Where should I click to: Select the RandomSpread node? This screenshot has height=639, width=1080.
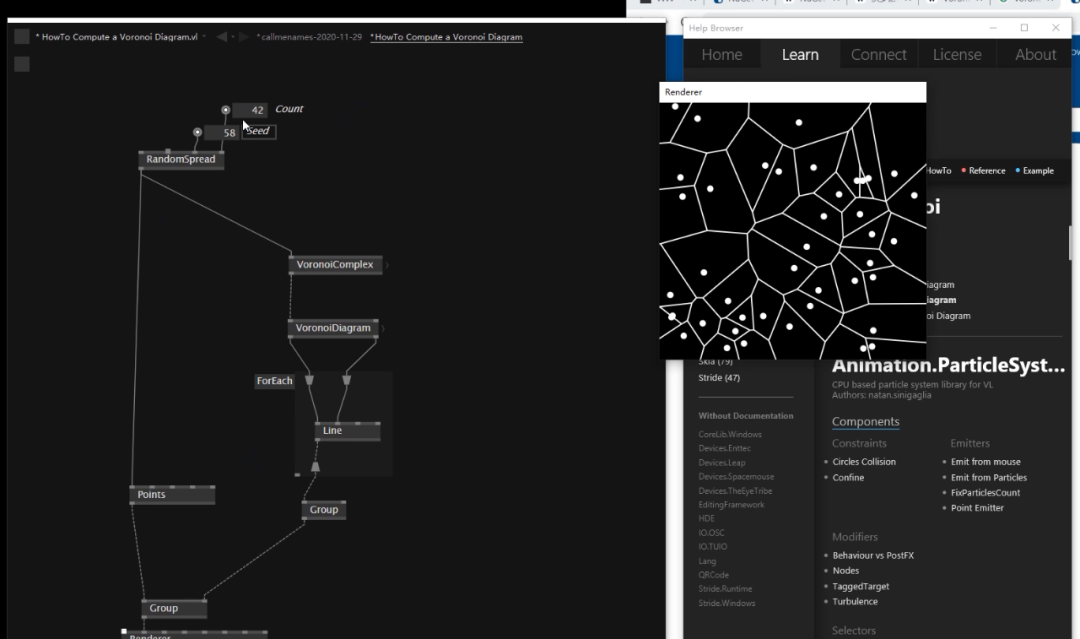coord(181,159)
